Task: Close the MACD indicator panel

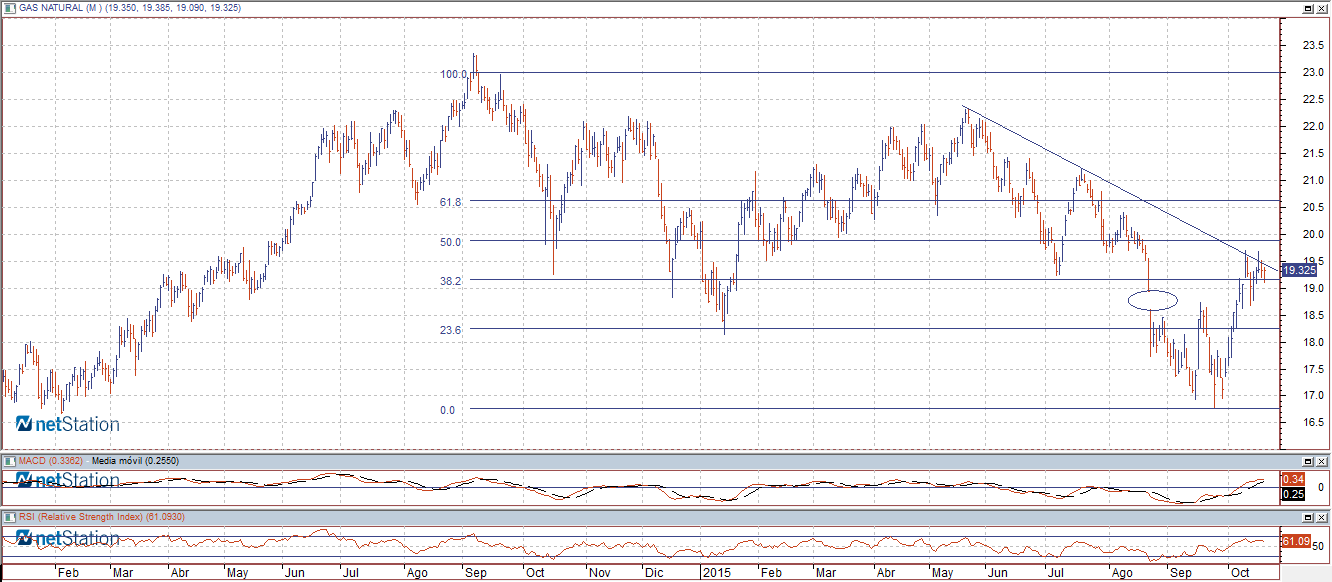Action: (x=1322, y=461)
